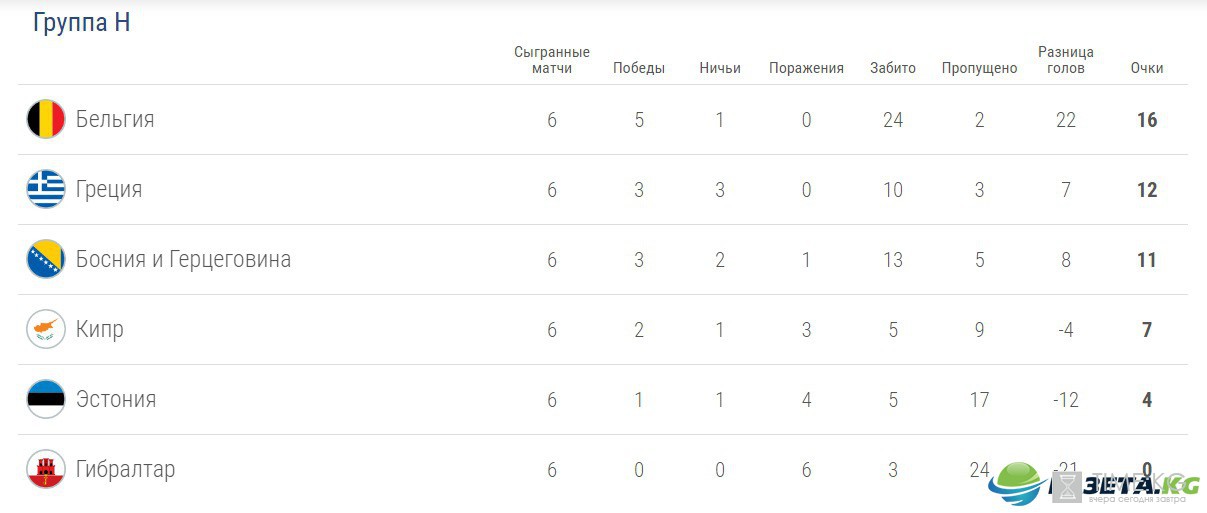Select the Босния и Герцеговина team name

coord(183,260)
